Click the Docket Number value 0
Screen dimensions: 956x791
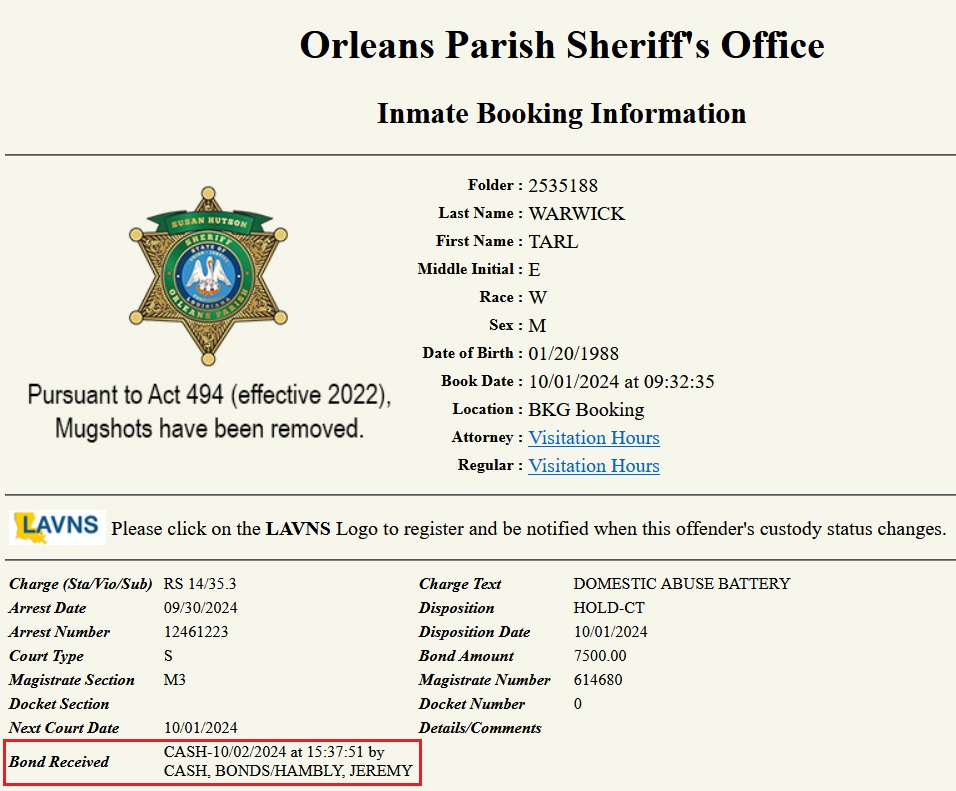click(x=577, y=704)
